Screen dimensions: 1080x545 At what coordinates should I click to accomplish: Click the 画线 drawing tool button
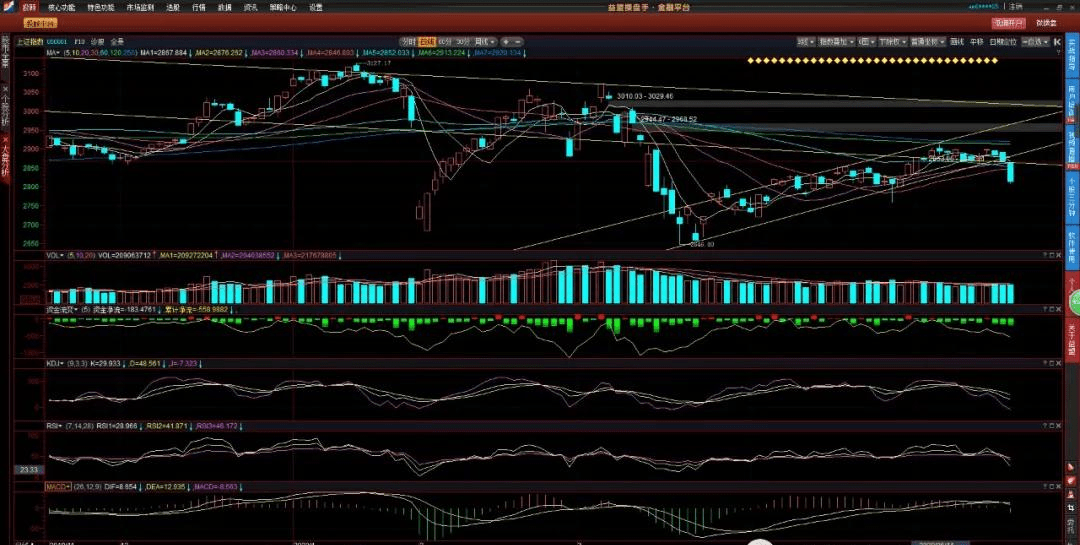[x=957, y=42]
